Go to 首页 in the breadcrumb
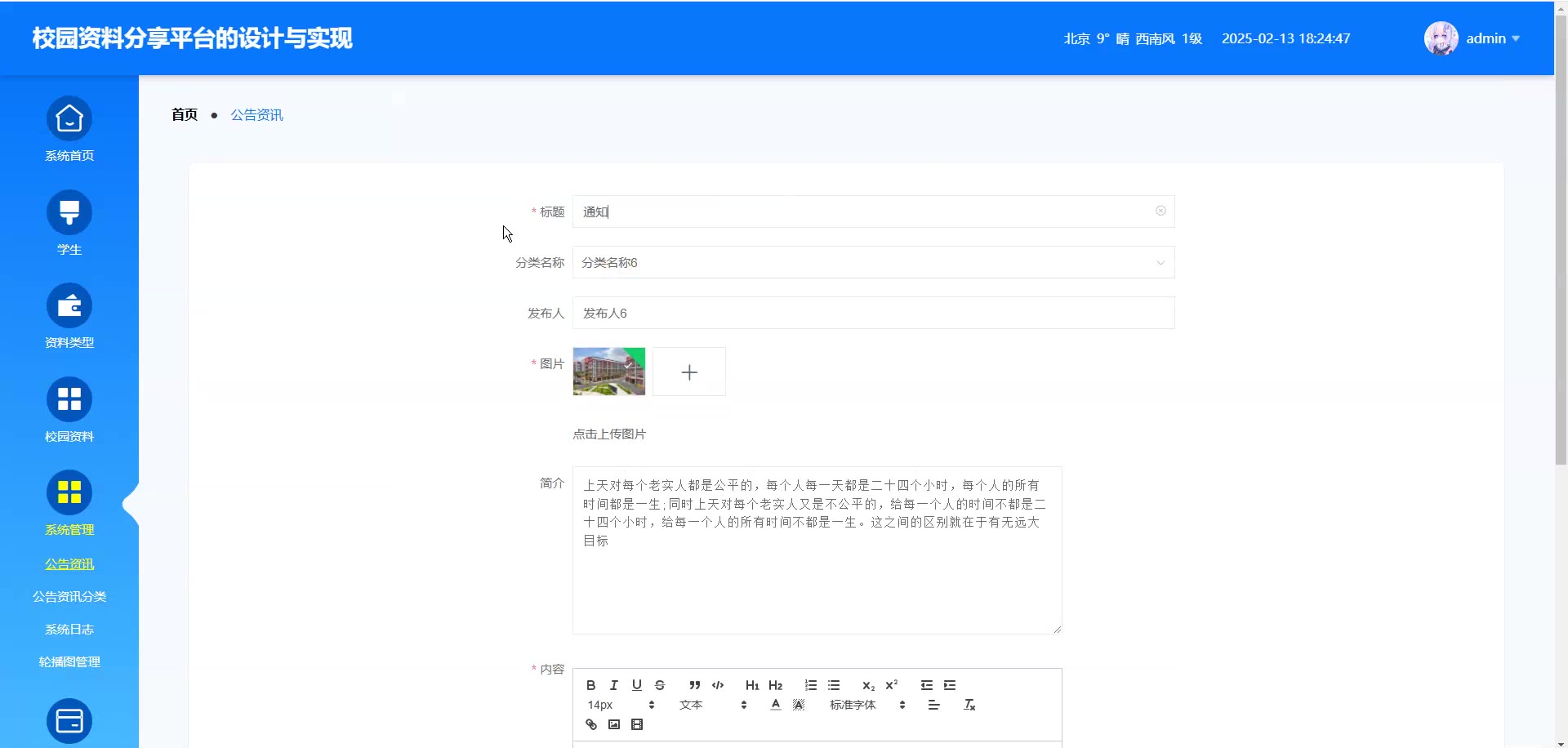The width and height of the screenshot is (1568, 748). click(185, 115)
